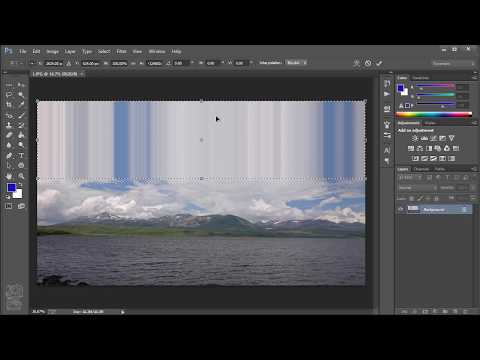
Task: Add an Invert adjustment
Action: [415, 158]
